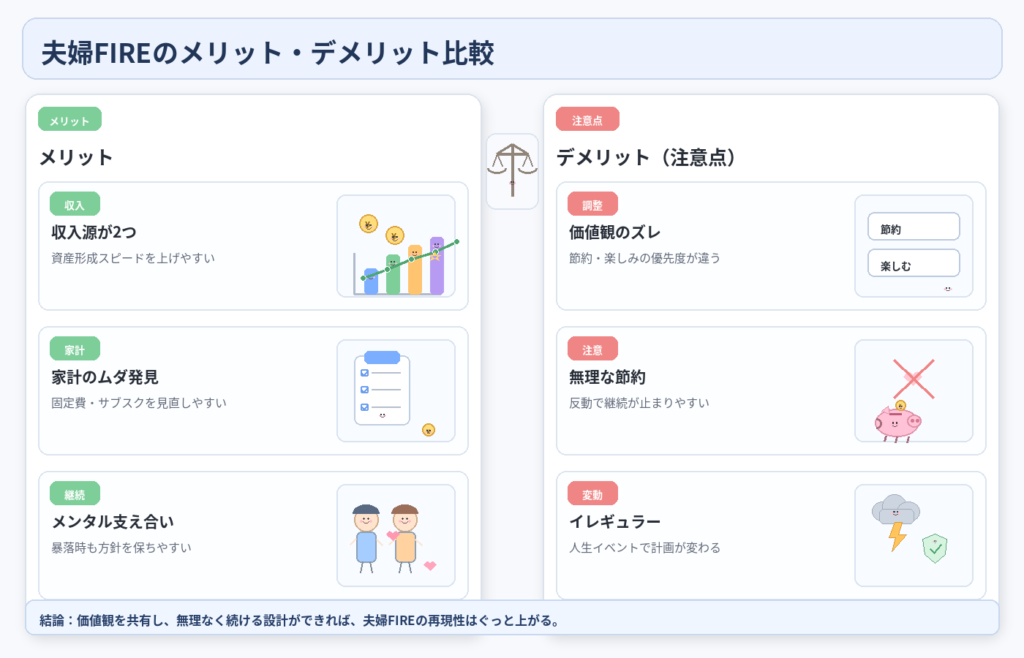Select the 節約 option box
The width and height of the screenshot is (1024, 658).
(913, 228)
